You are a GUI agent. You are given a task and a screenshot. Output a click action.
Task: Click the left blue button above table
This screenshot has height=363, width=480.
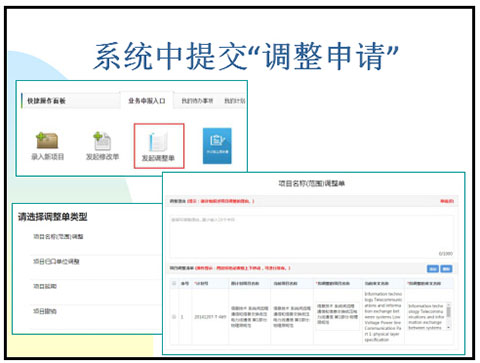click(433, 269)
